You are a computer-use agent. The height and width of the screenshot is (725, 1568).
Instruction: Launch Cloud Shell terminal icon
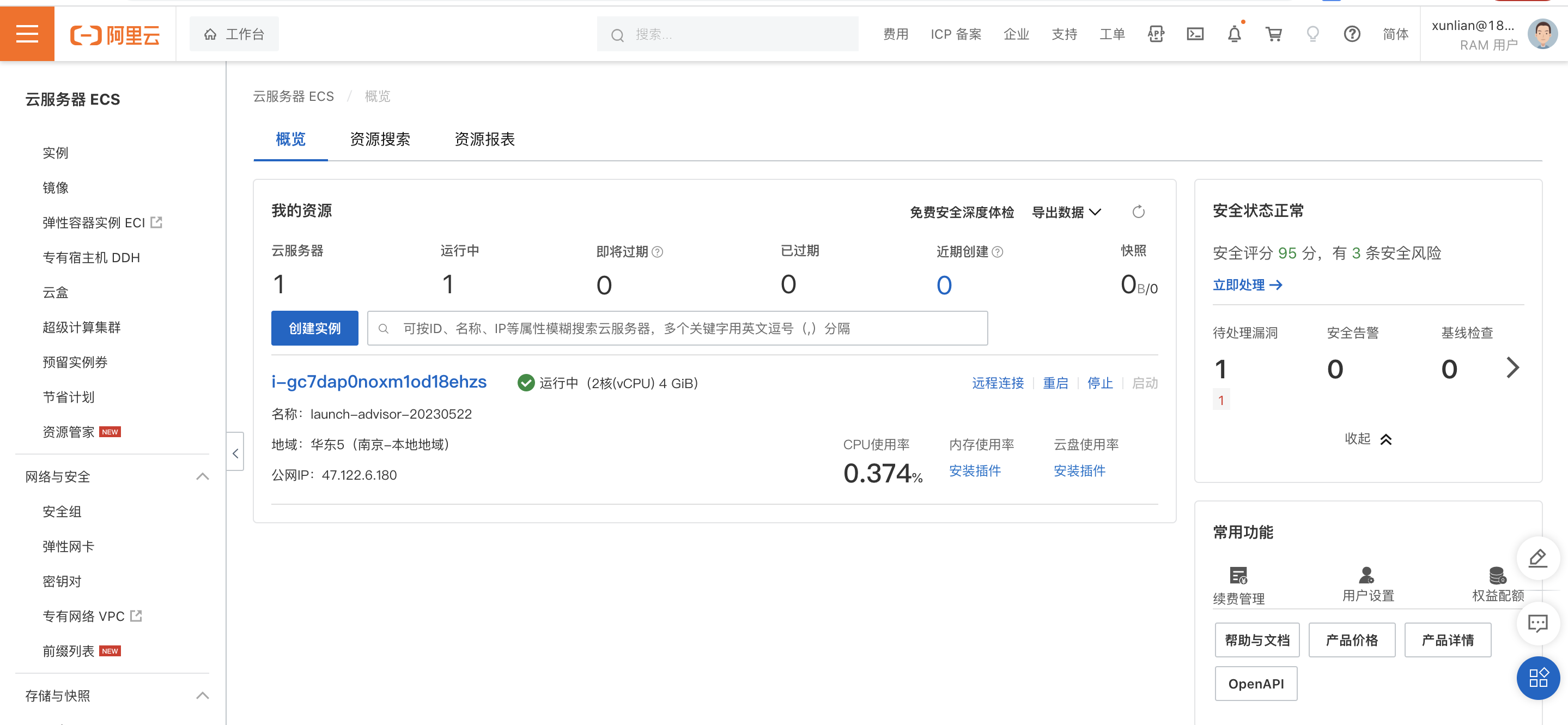pos(1195,34)
